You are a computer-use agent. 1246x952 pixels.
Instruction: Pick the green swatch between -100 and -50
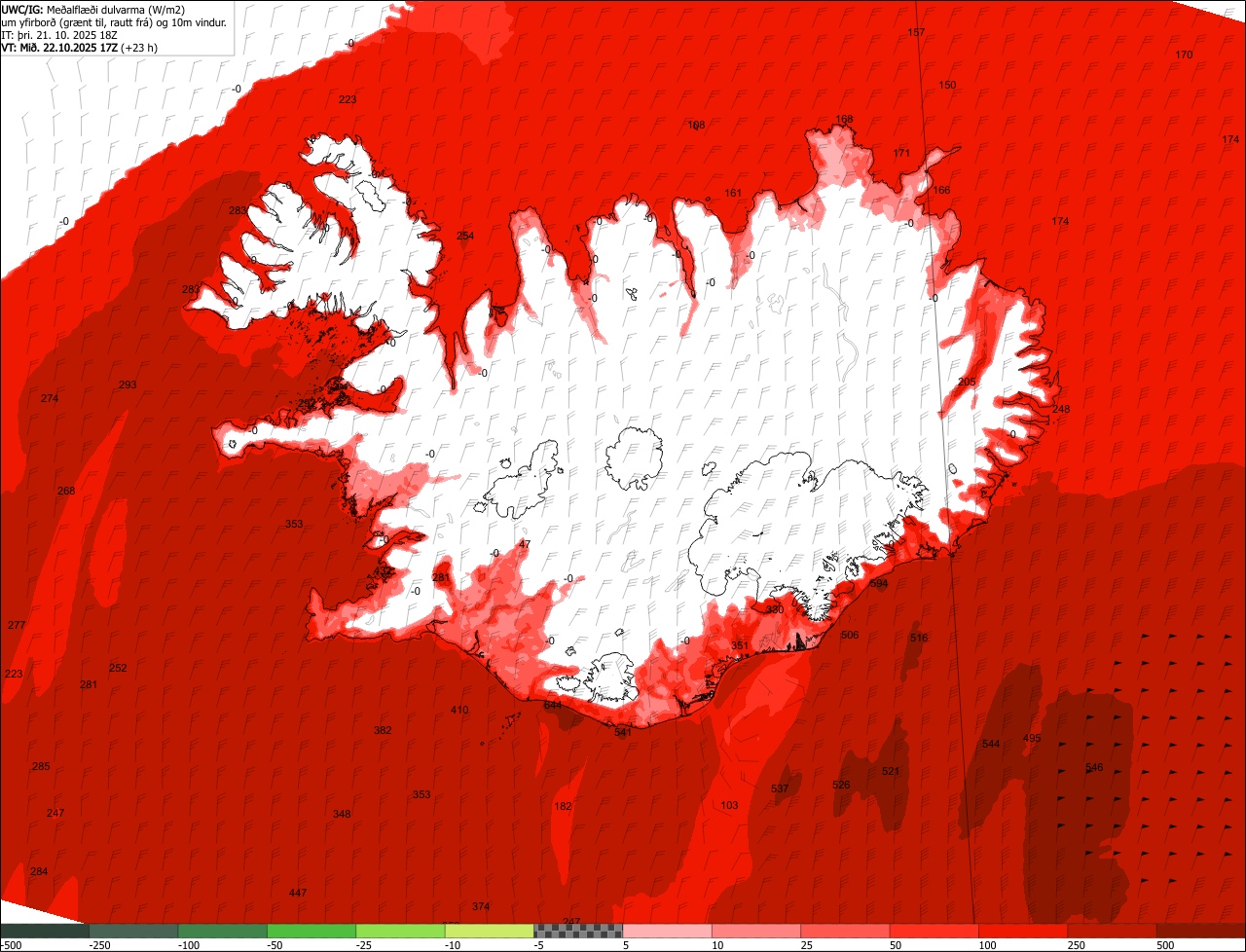(x=223, y=931)
